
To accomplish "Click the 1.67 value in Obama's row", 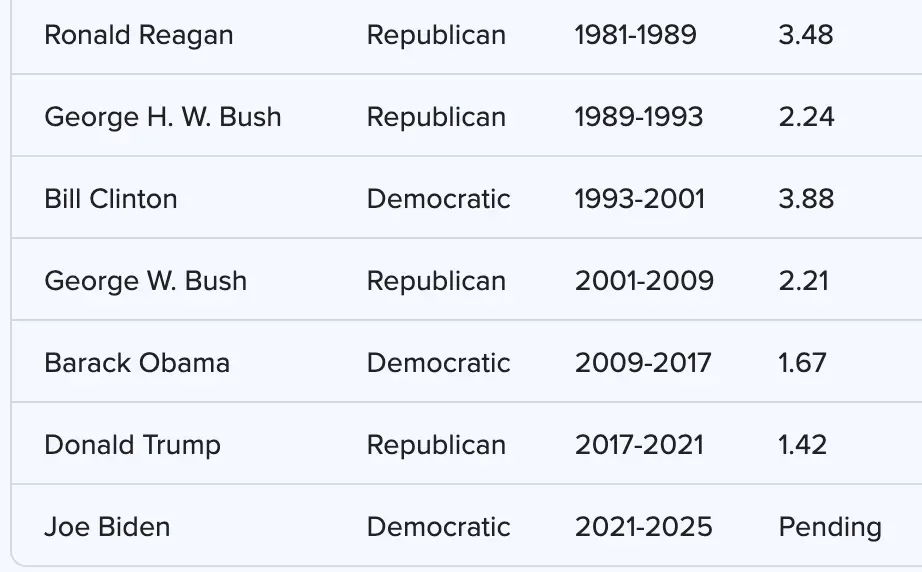I will click(802, 363).
